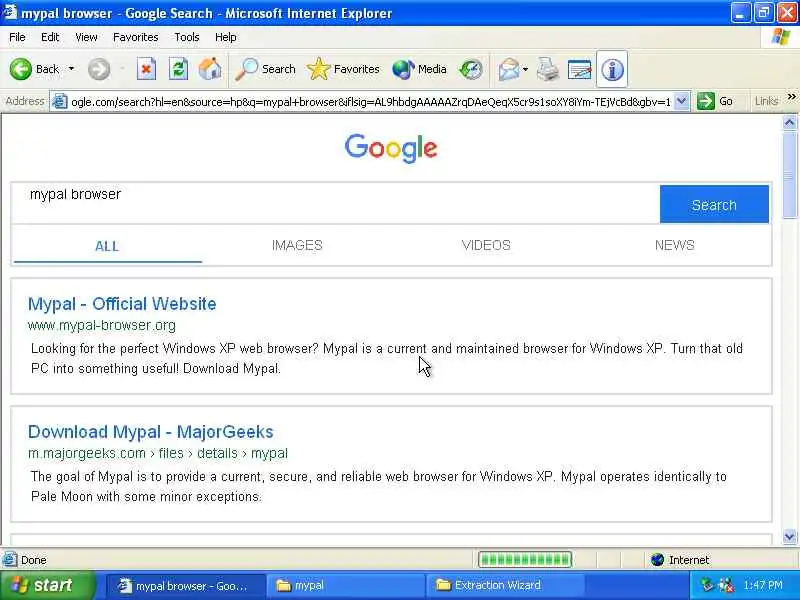Click the vertical scrollbar thumb
This screenshot has width=800, height=600.
pyautogui.click(x=789, y=174)
